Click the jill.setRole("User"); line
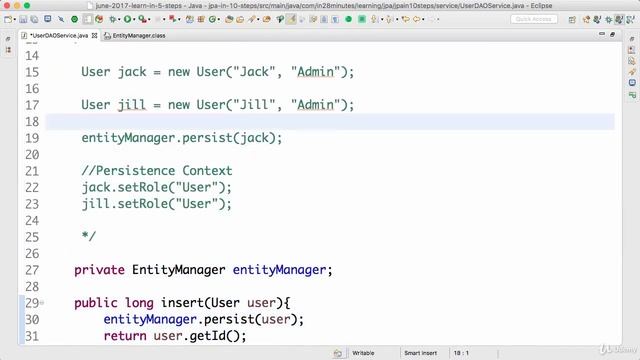 tap(156, 204)
